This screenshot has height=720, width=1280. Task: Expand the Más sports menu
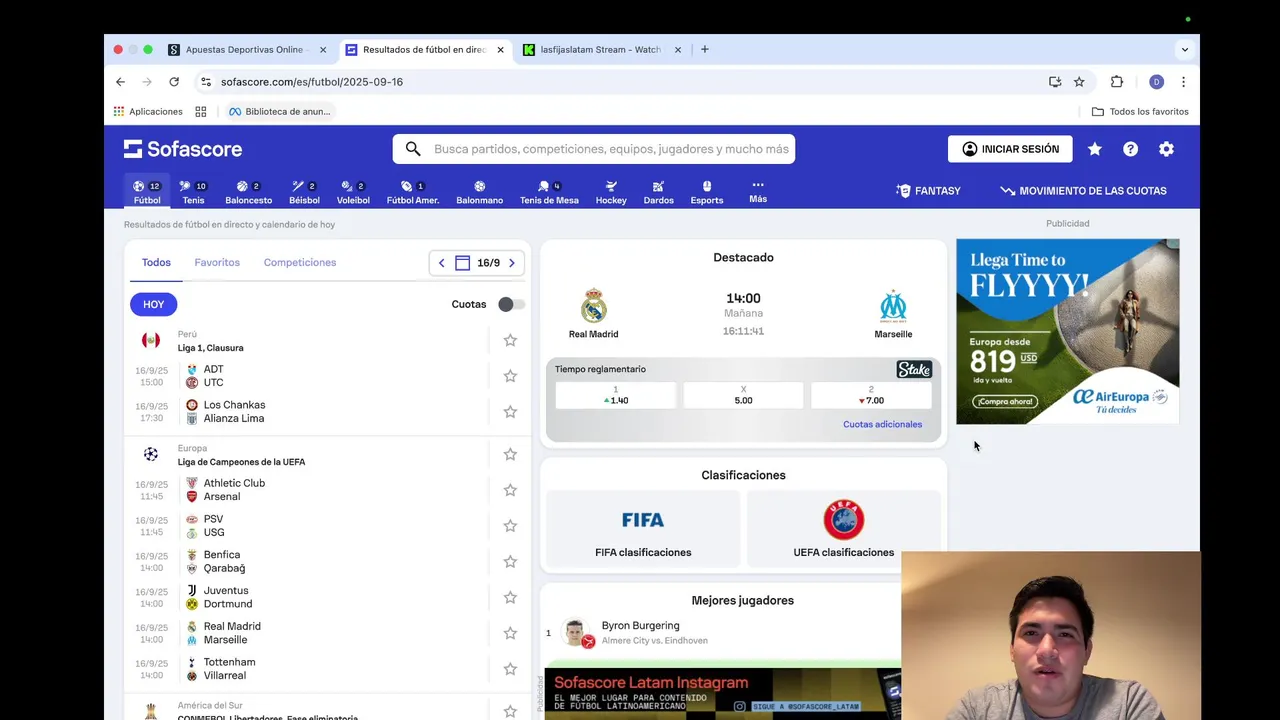(x=758, y=191)
